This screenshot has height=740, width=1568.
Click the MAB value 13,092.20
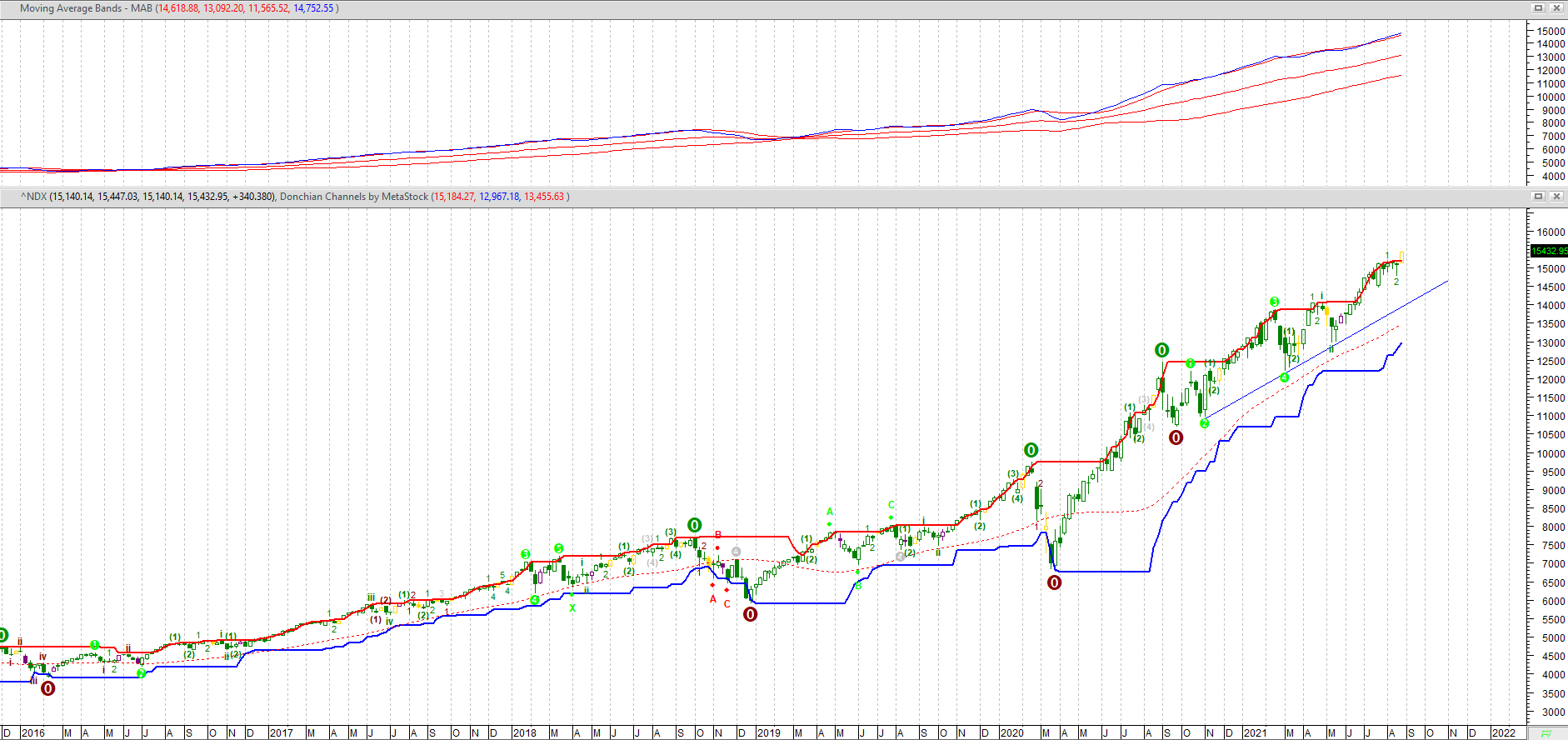223,8
